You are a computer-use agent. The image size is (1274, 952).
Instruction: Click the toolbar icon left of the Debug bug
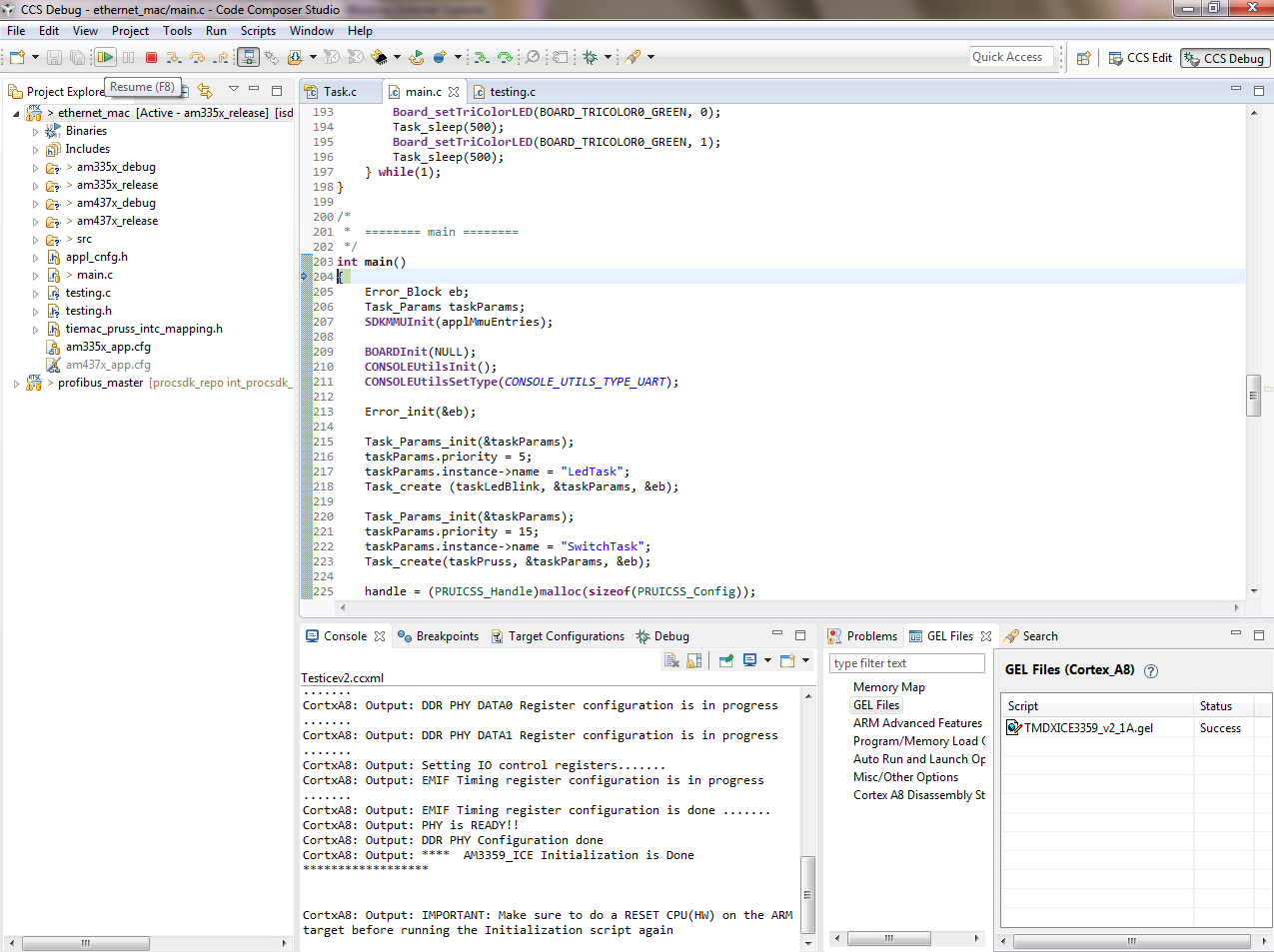pos(560,57)
